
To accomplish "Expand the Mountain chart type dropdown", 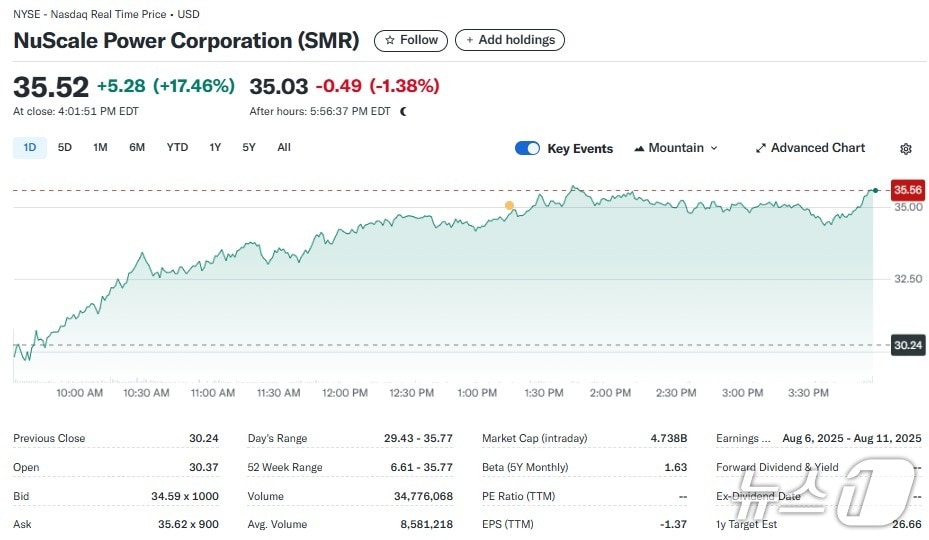I will (x=676, y=148).
